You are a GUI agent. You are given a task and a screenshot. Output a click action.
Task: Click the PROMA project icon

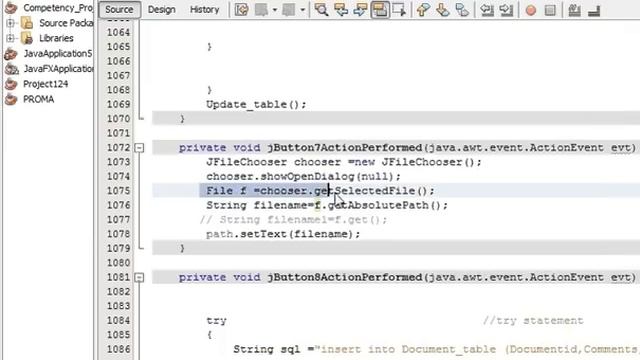(11, 99)
